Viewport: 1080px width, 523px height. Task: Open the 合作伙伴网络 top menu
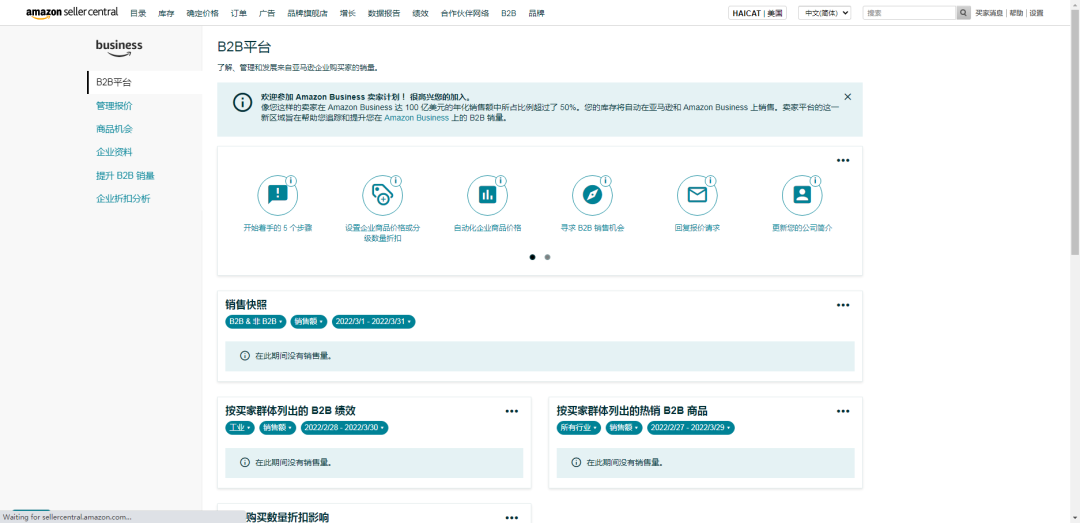(465, 13)
